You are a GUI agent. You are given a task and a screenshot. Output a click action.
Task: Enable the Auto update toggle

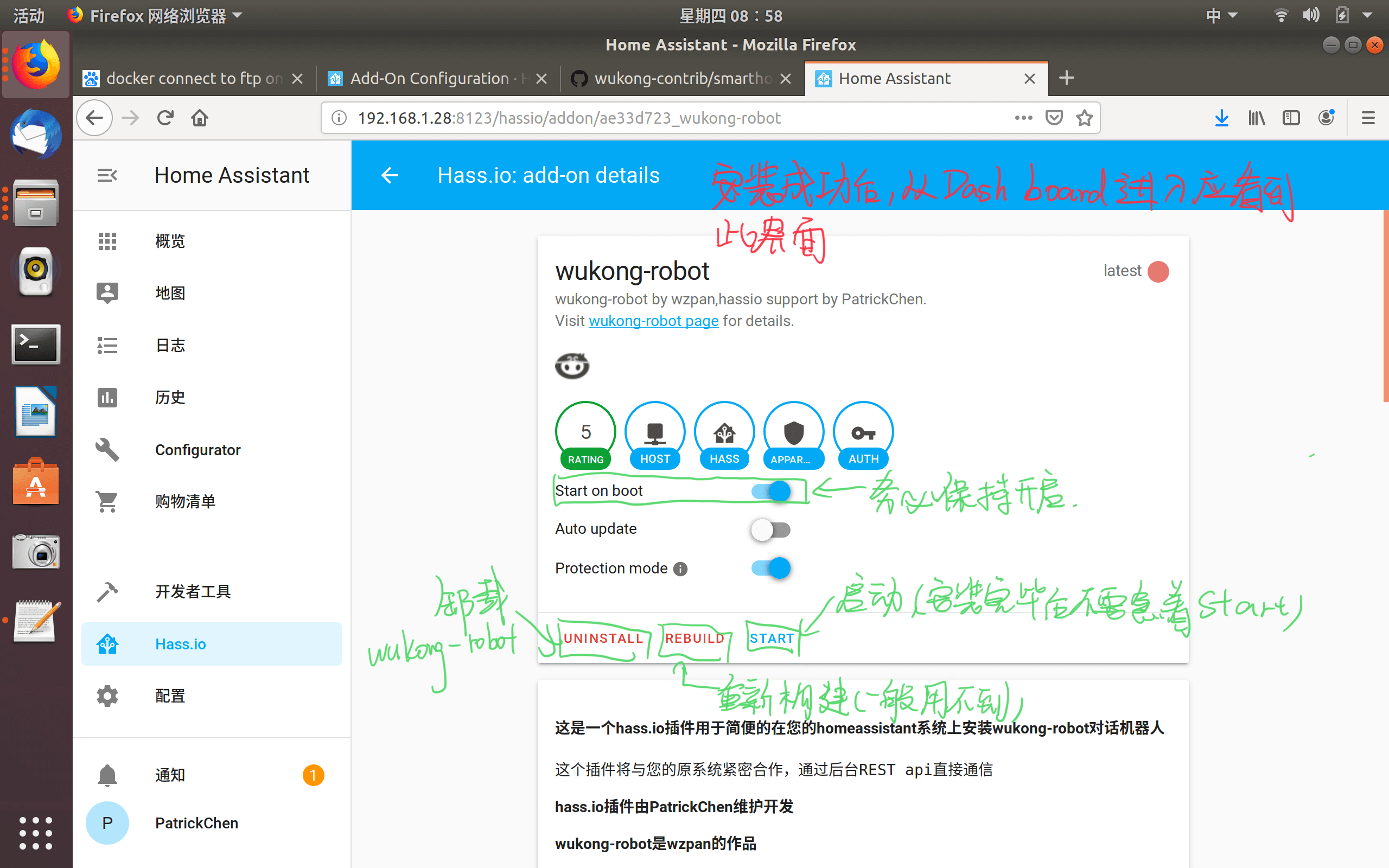tap(771, 530)
